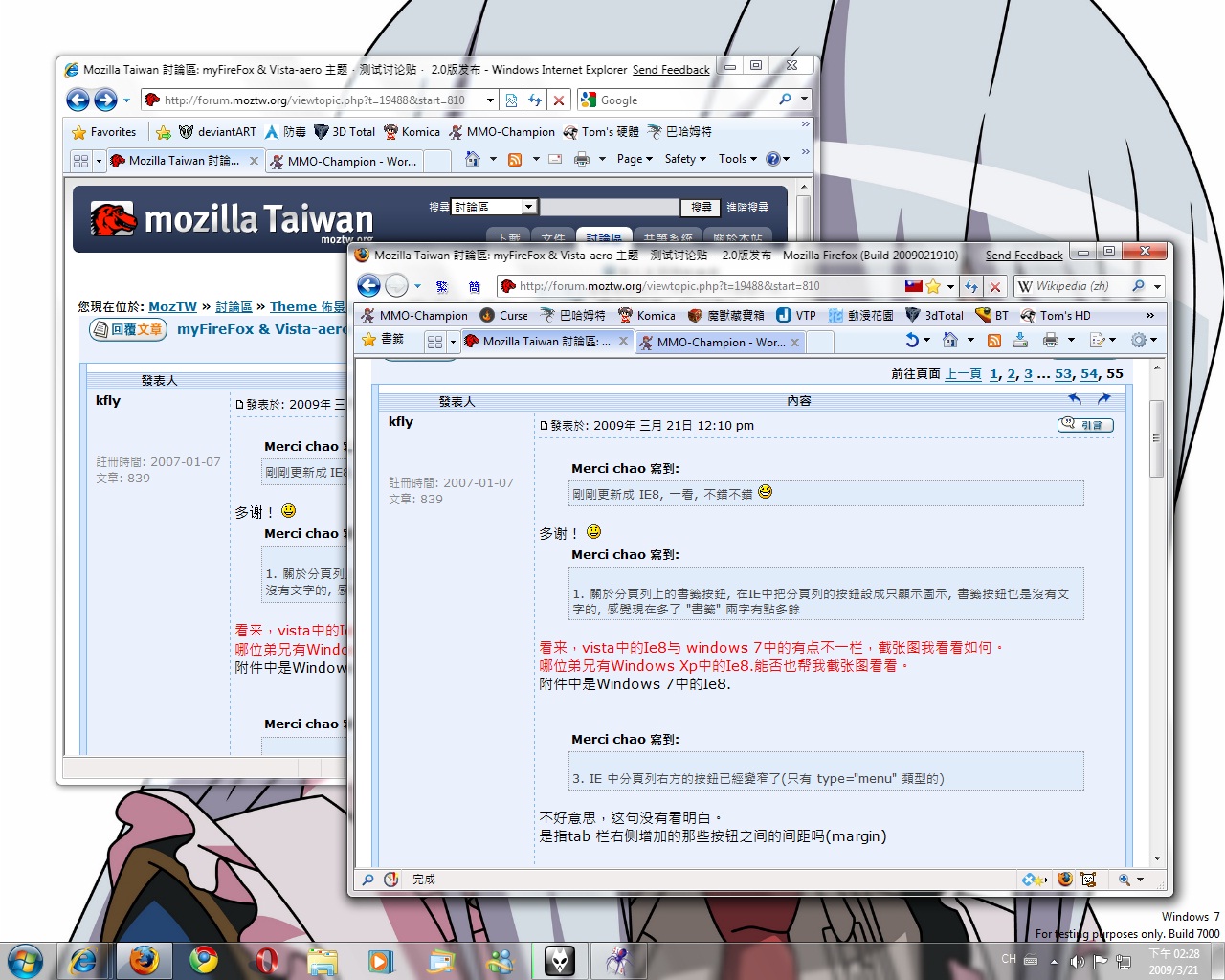Open Downloads icon in Firefox toolbar
Viewport: 1225px width, 980px height.
point(1020,340)
